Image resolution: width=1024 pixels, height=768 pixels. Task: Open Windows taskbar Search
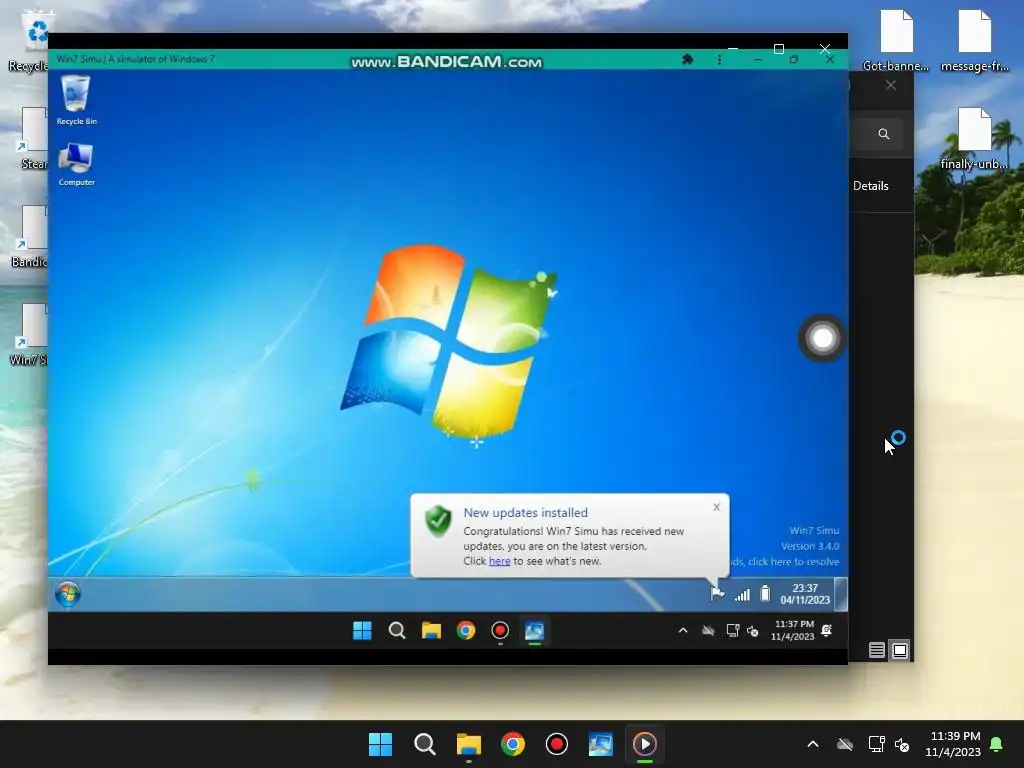(424, 744)
